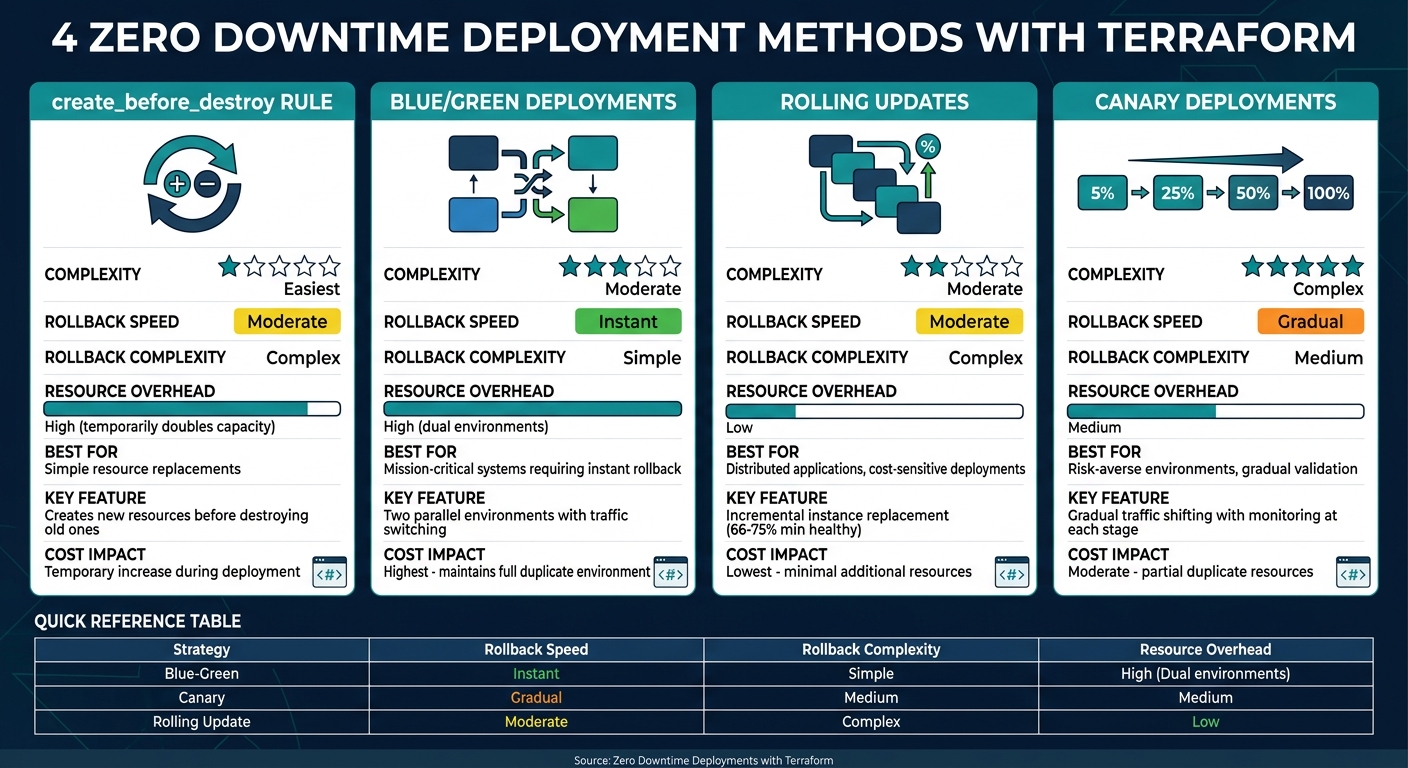The image size is (1408, 768).
Task: Click the Rollback Complexity column header
Action: pos(871,650)
